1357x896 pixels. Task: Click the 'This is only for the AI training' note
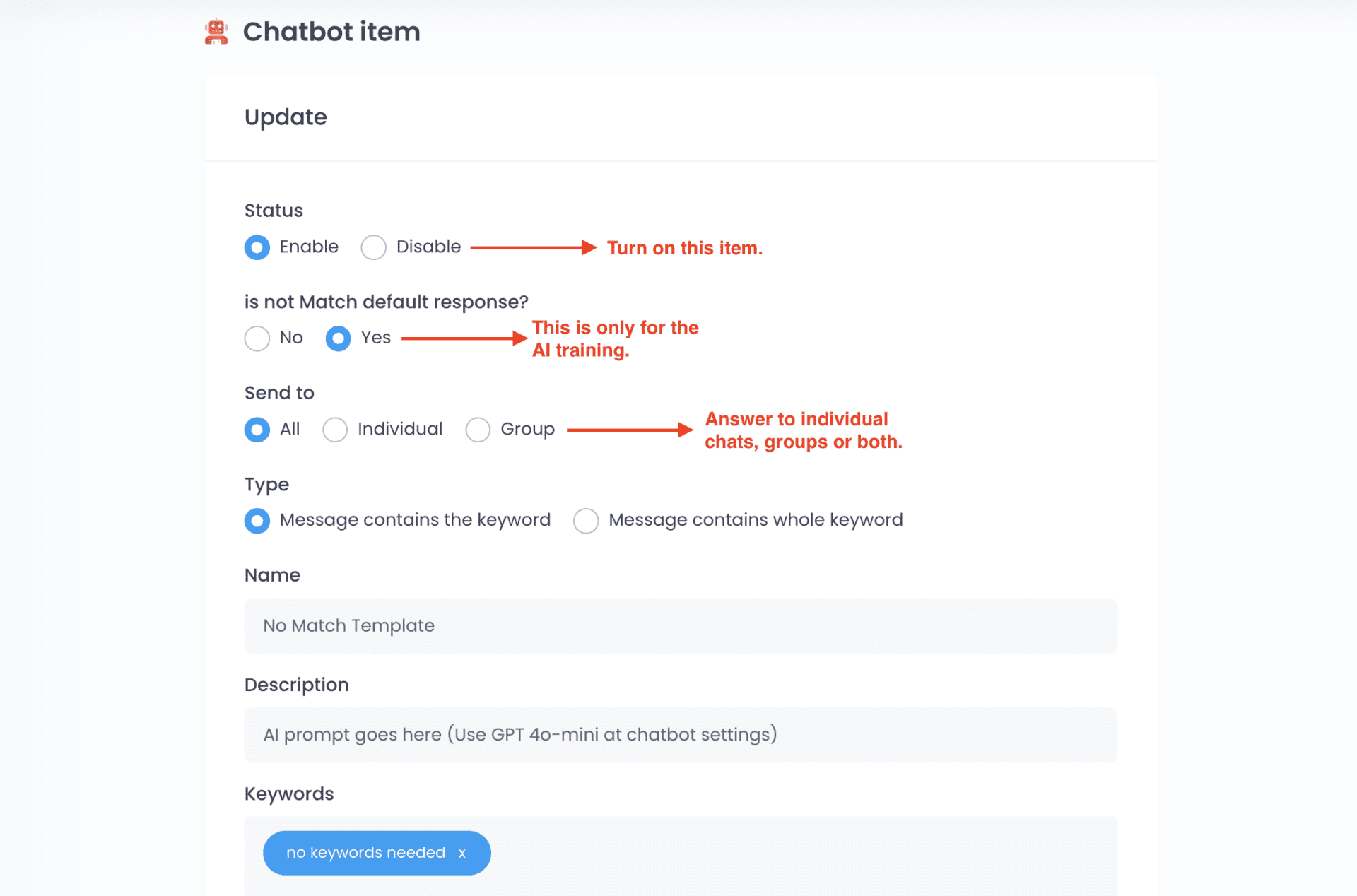coord(615,338)
